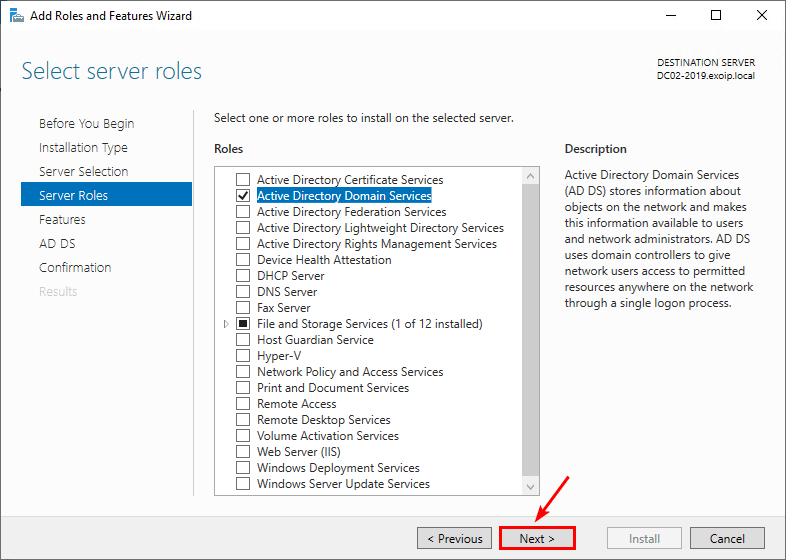This screenshot has width=786, height=560.
Task: Go to Before You Begin step
Action: (x=87, y=124)
